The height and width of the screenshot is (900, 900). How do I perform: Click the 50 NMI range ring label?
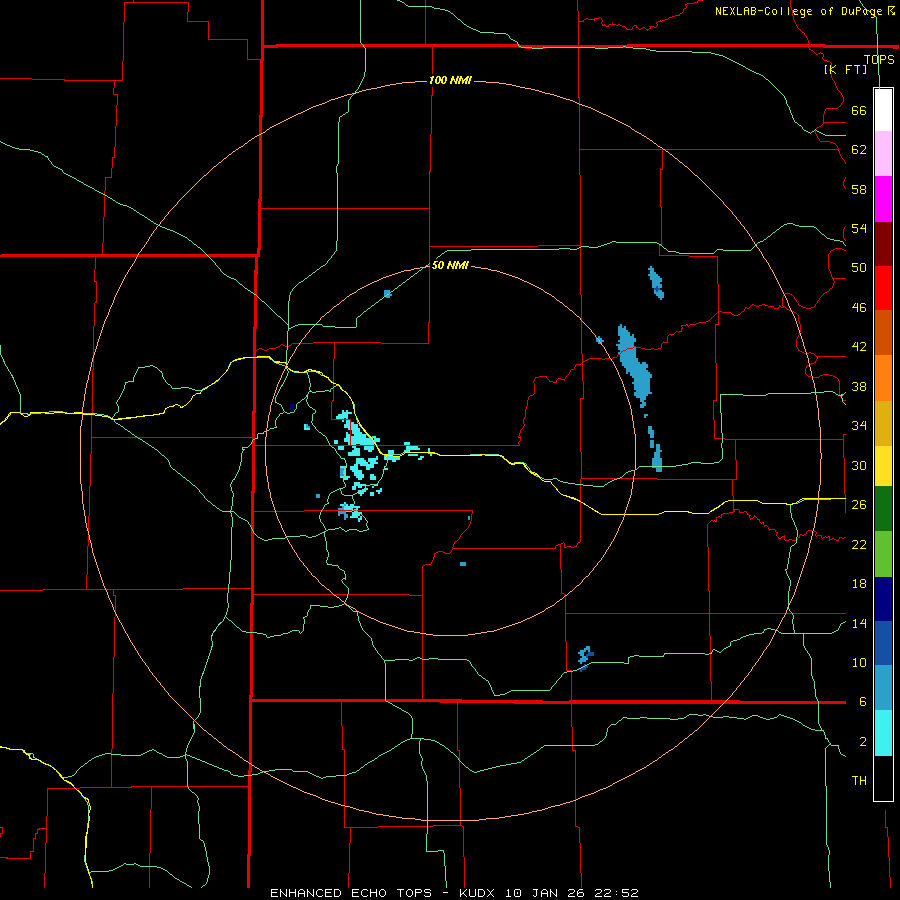point(450,265)
